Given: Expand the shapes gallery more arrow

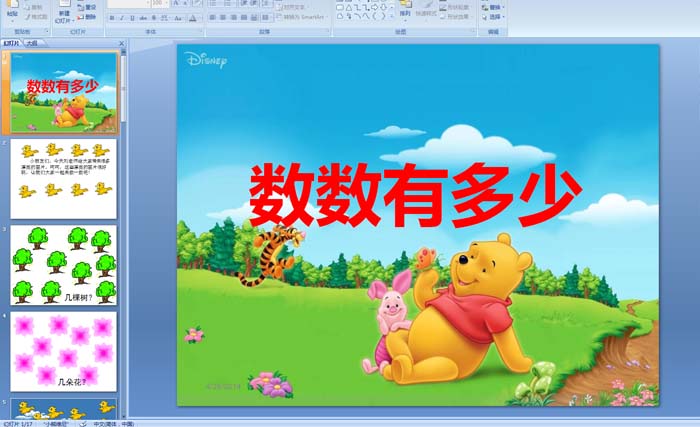Looking at the screenshot, I should coord(393,16).
